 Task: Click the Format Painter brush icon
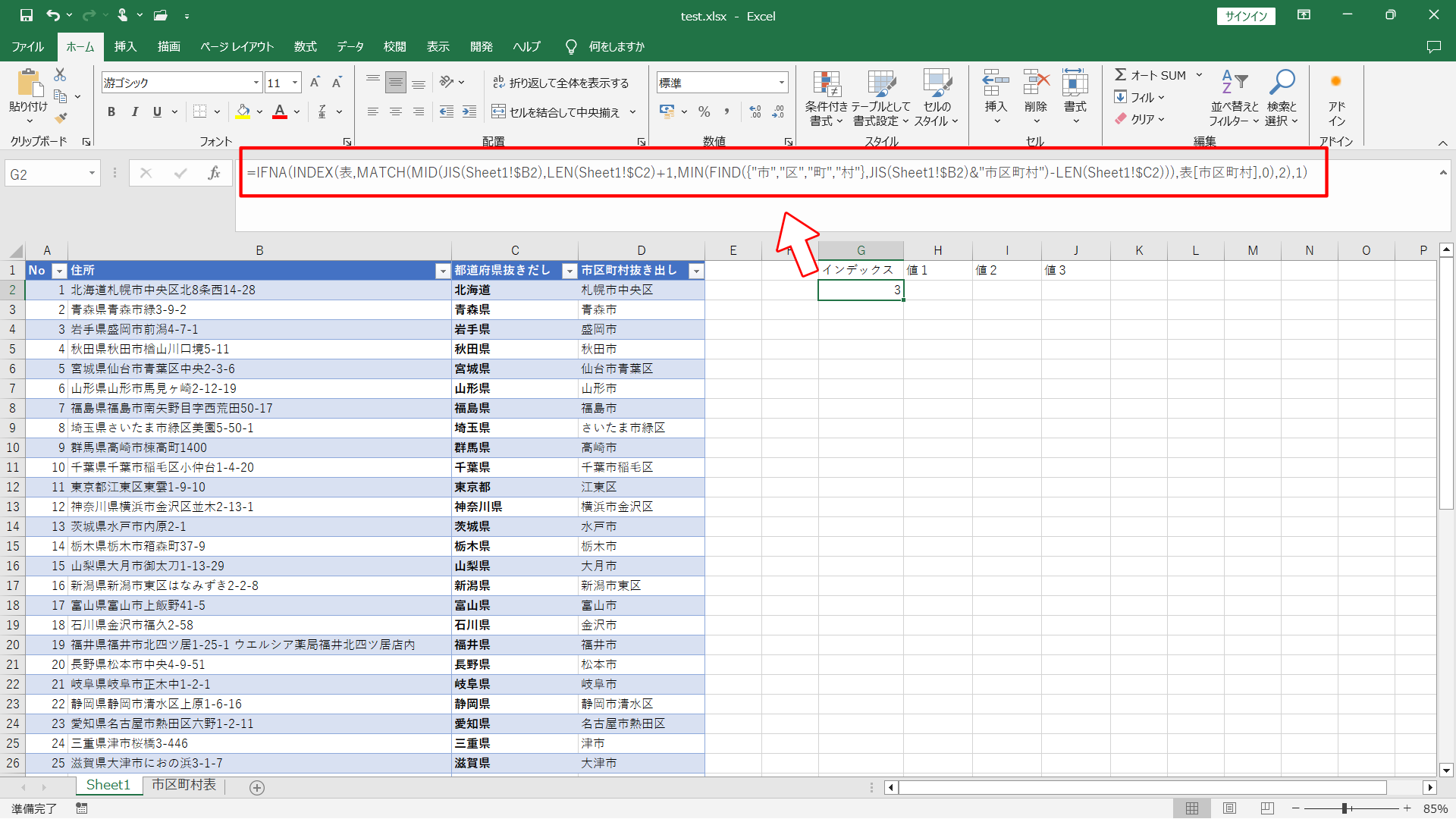click(x=61, y=118)
